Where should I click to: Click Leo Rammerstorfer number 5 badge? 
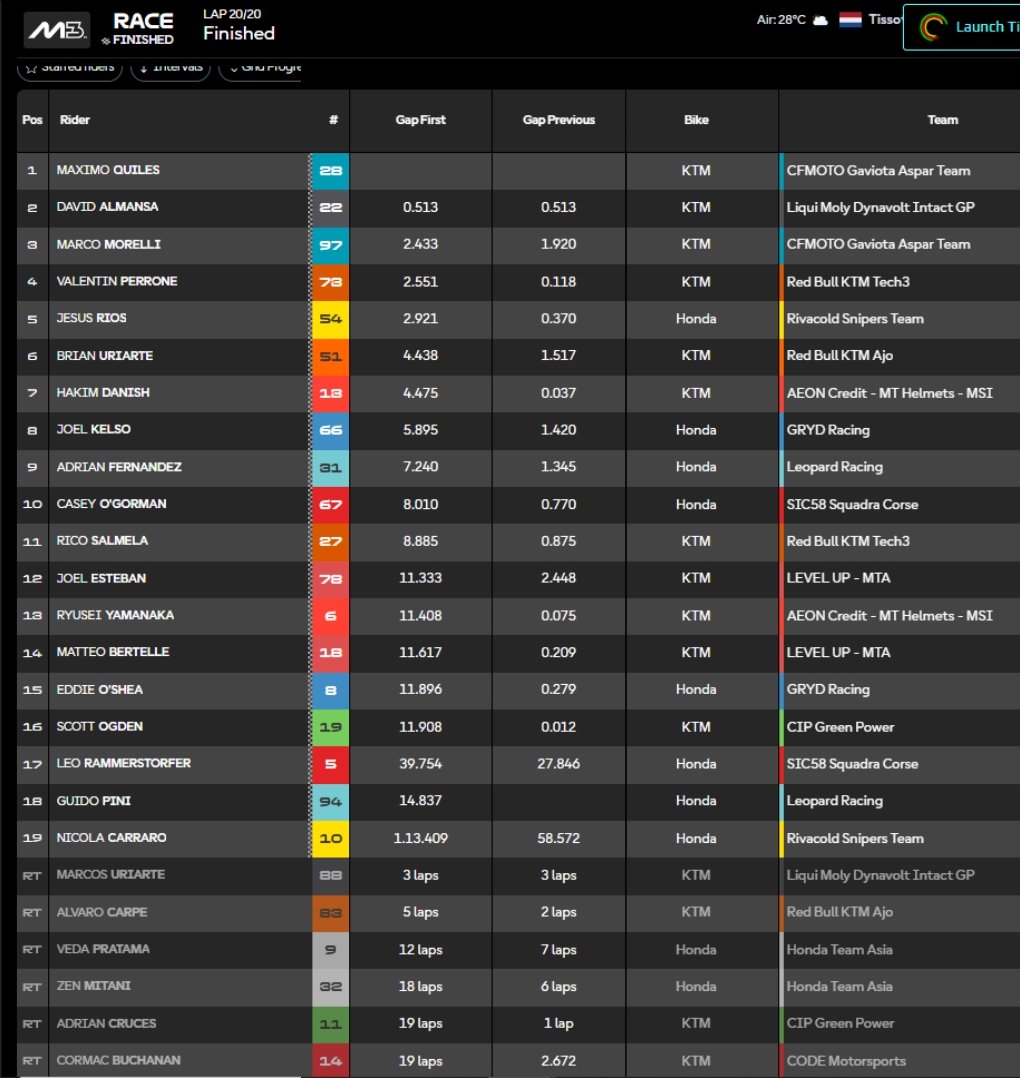click(x=331, y=764)
